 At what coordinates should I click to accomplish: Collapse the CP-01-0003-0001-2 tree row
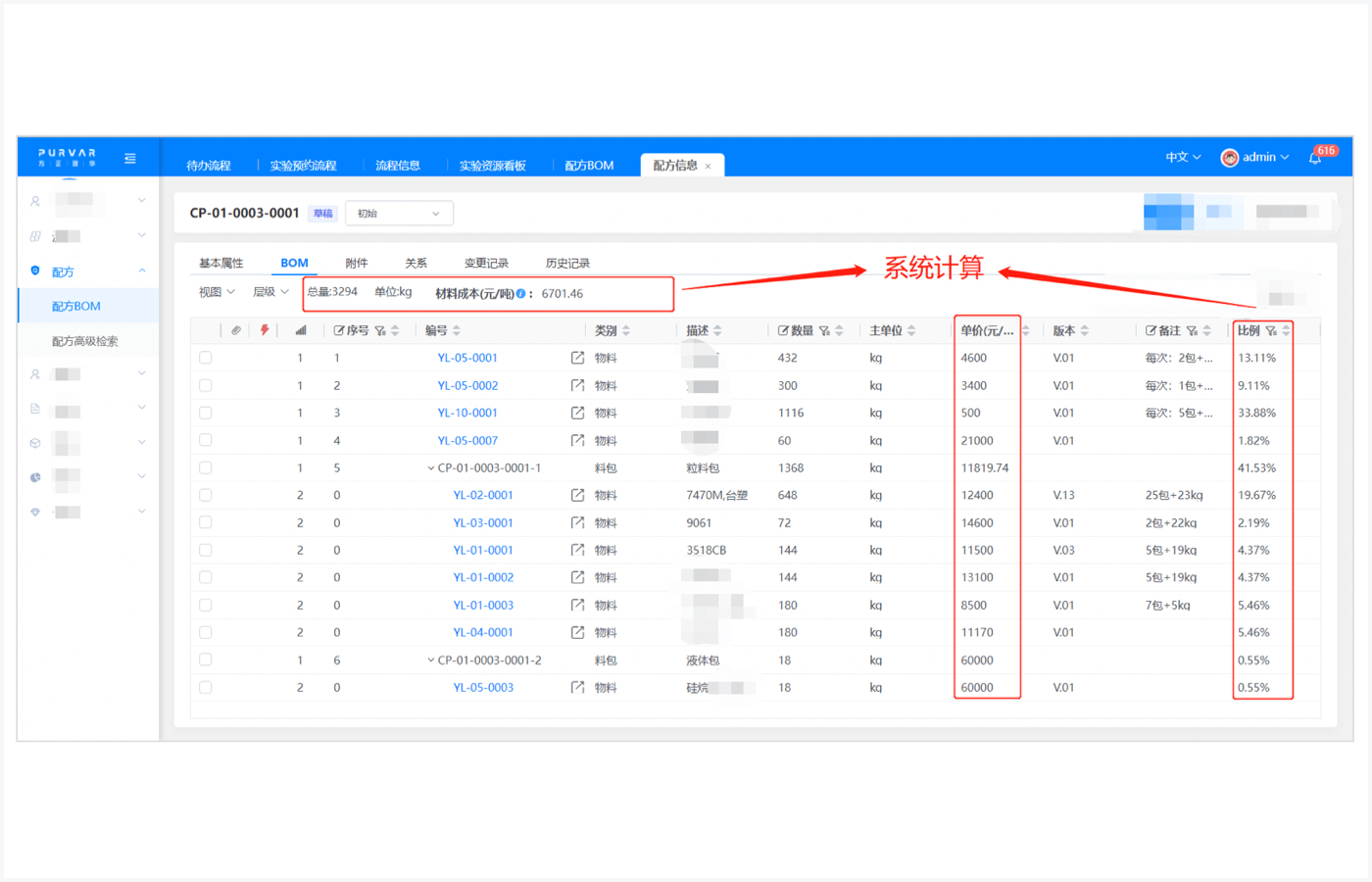click(x=430, y=661)
